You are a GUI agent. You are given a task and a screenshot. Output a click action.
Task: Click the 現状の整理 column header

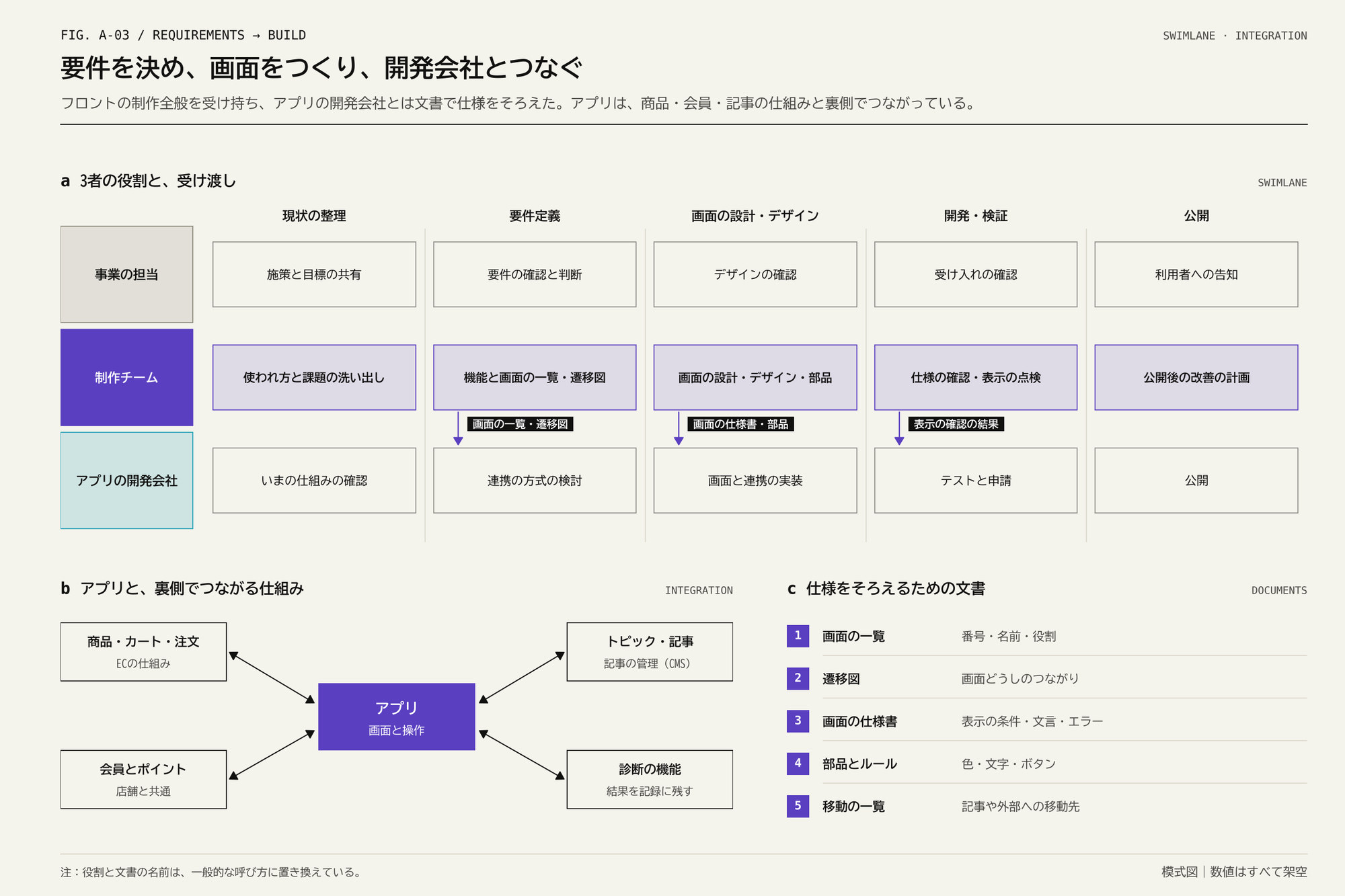314,216
